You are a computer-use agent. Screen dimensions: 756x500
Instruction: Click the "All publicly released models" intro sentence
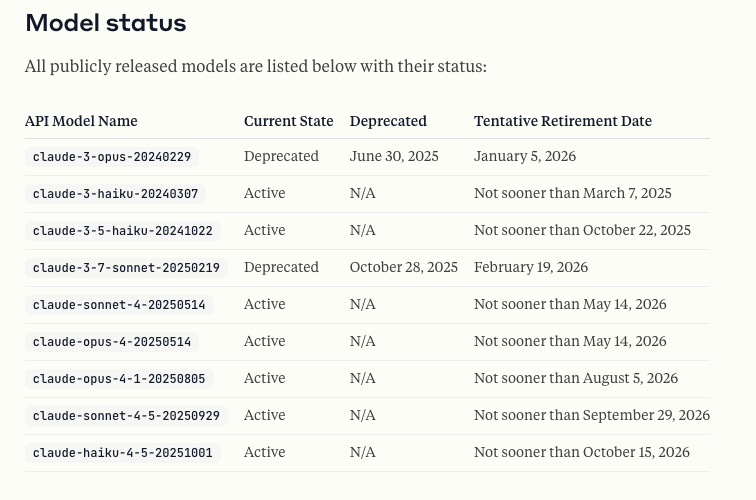click(x=255, y=68)
